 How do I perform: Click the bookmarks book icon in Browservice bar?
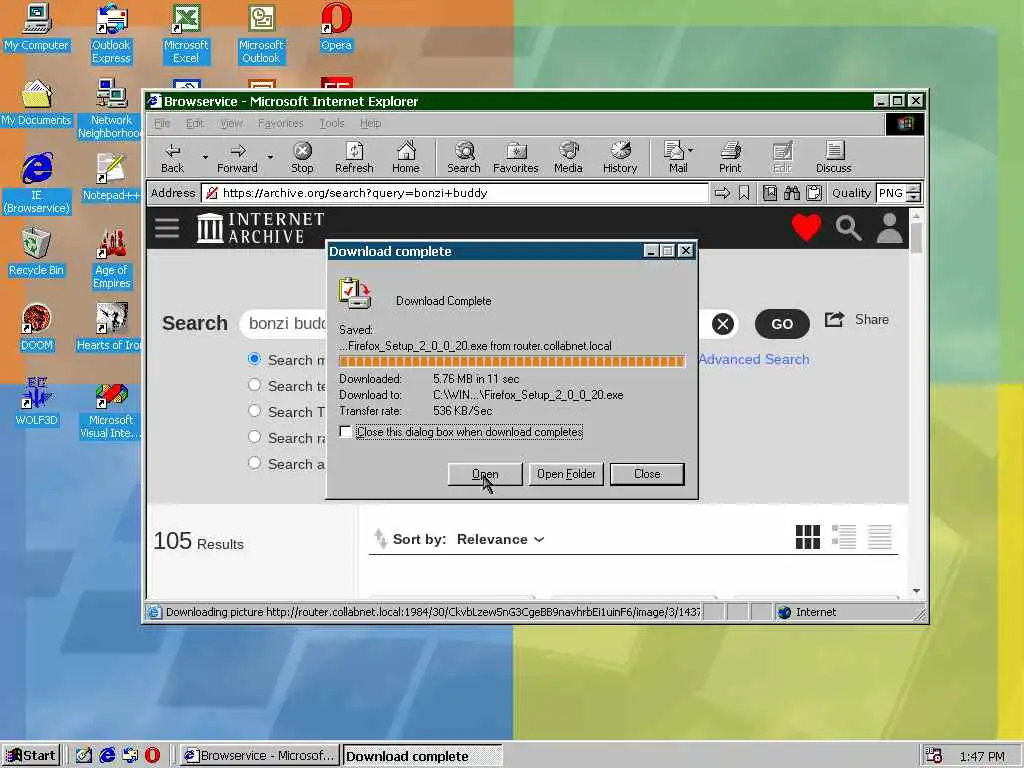pos(770,193)
